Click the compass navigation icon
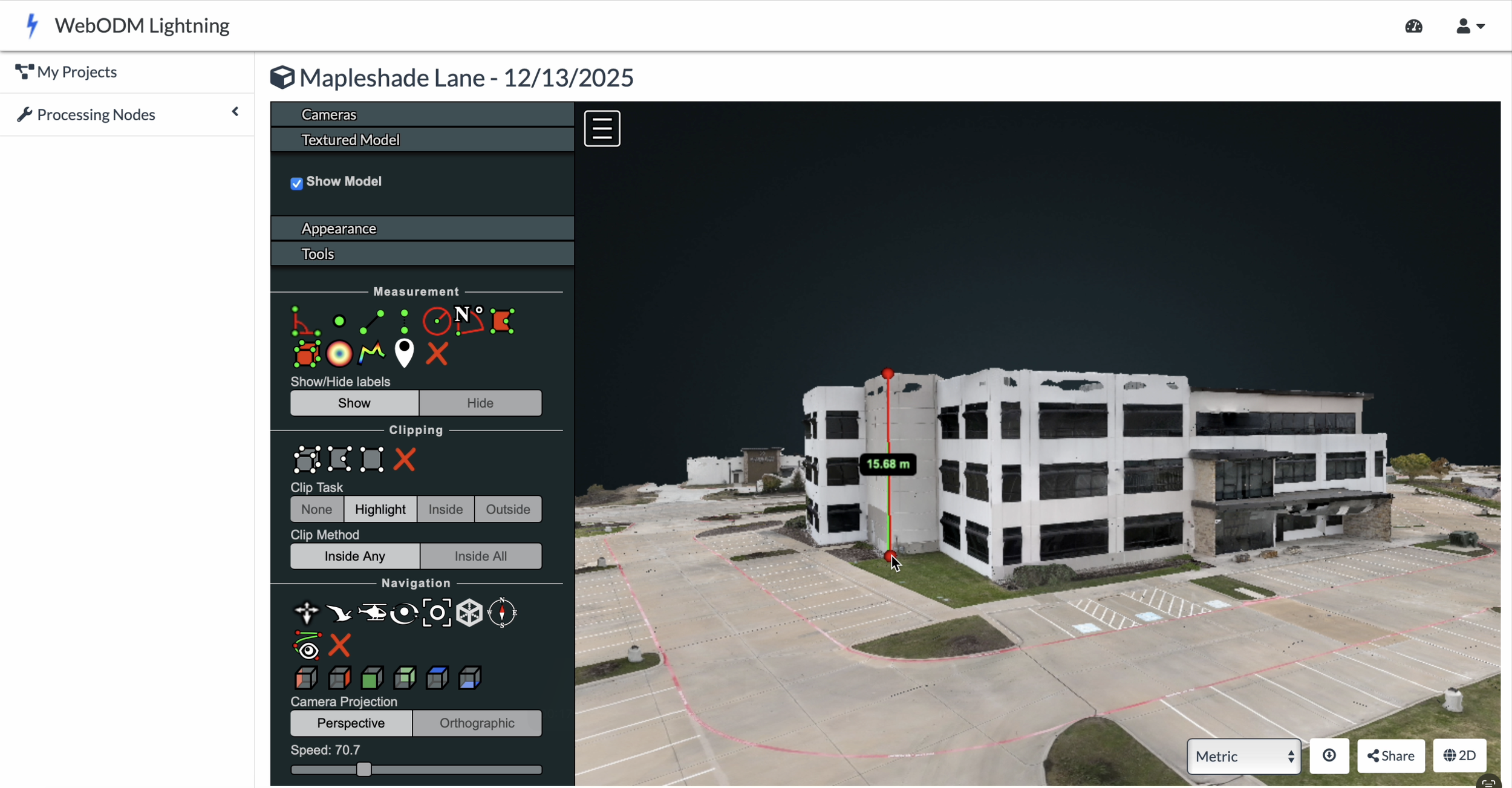This screenshot has height=788, width=1512. (x=502, y=613)
